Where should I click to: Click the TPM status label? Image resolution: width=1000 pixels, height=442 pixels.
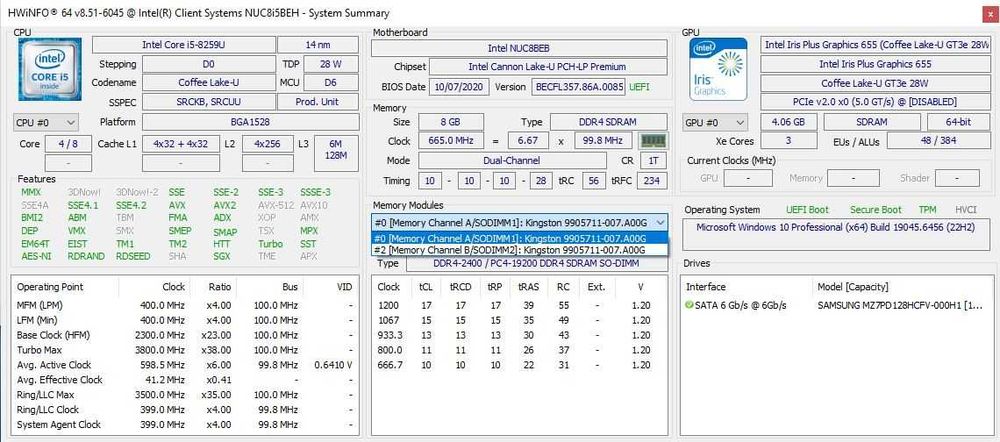click(927, 209)
